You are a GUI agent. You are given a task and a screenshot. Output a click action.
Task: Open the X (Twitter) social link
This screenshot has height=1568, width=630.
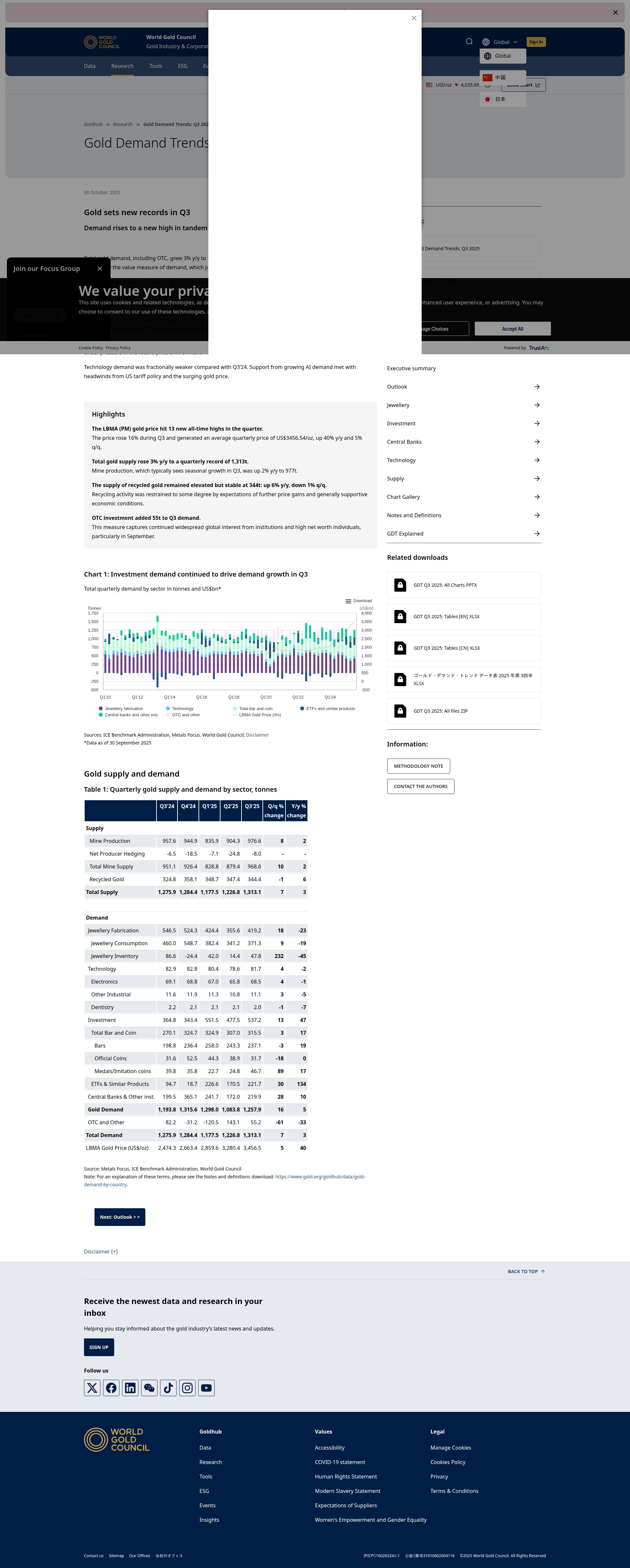tap(92, 1388)
